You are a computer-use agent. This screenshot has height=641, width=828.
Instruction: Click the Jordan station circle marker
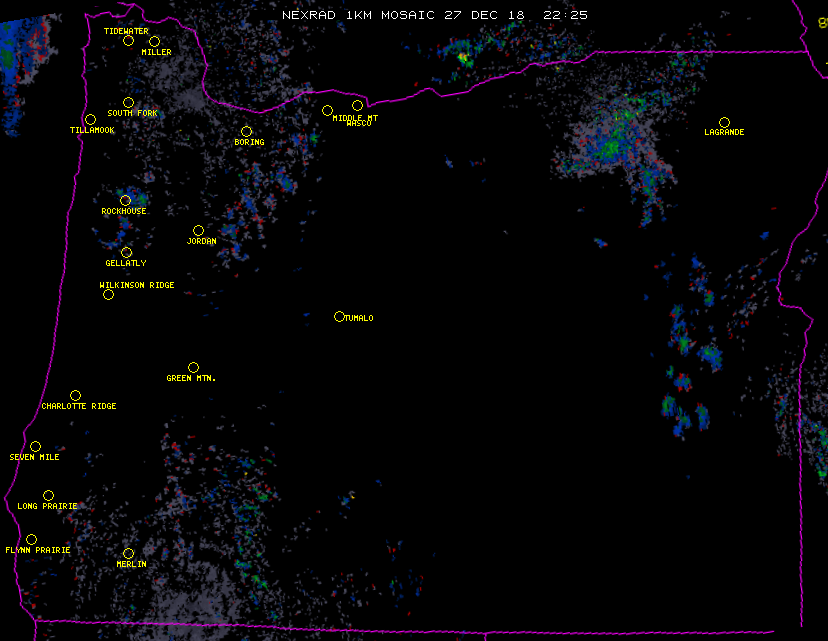click(198, 230)
